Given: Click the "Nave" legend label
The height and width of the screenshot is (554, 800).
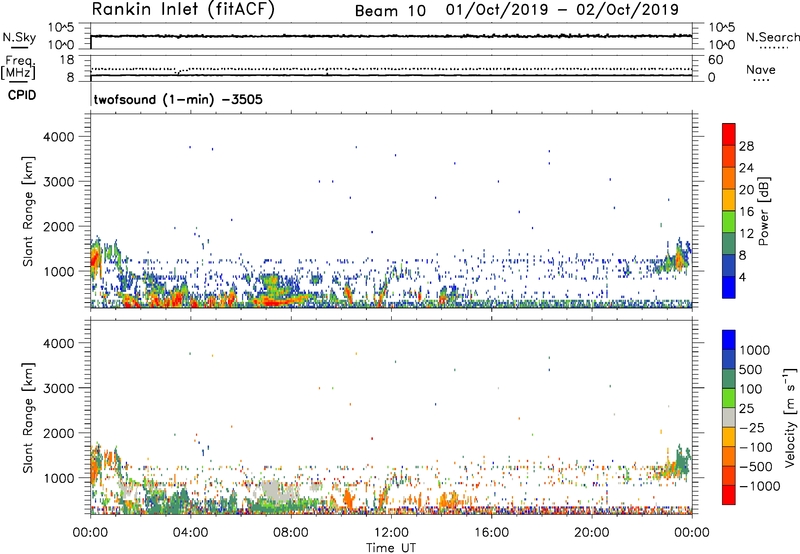Looking at the screenshot, I should [x=761, y=69].
